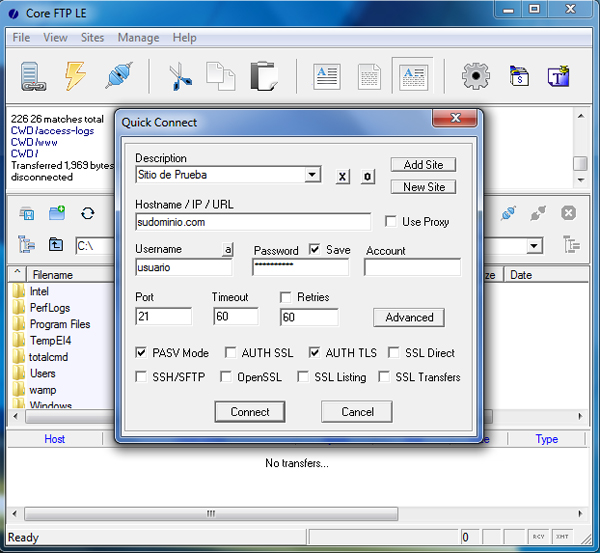Click the Copy pages icon

[x=220, y=77]
